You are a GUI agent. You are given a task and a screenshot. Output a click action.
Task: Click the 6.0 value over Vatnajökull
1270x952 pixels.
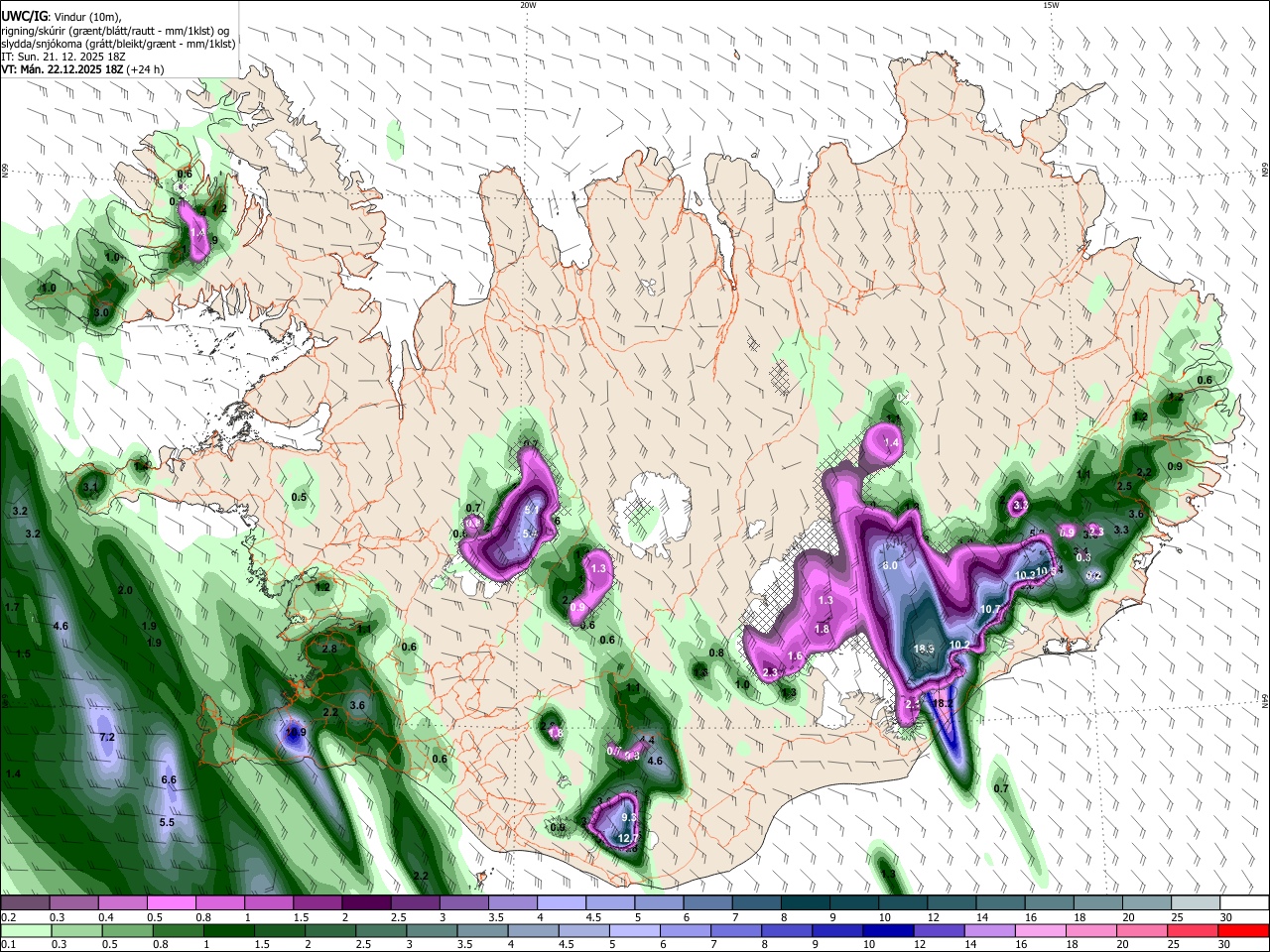click(890, 565)
